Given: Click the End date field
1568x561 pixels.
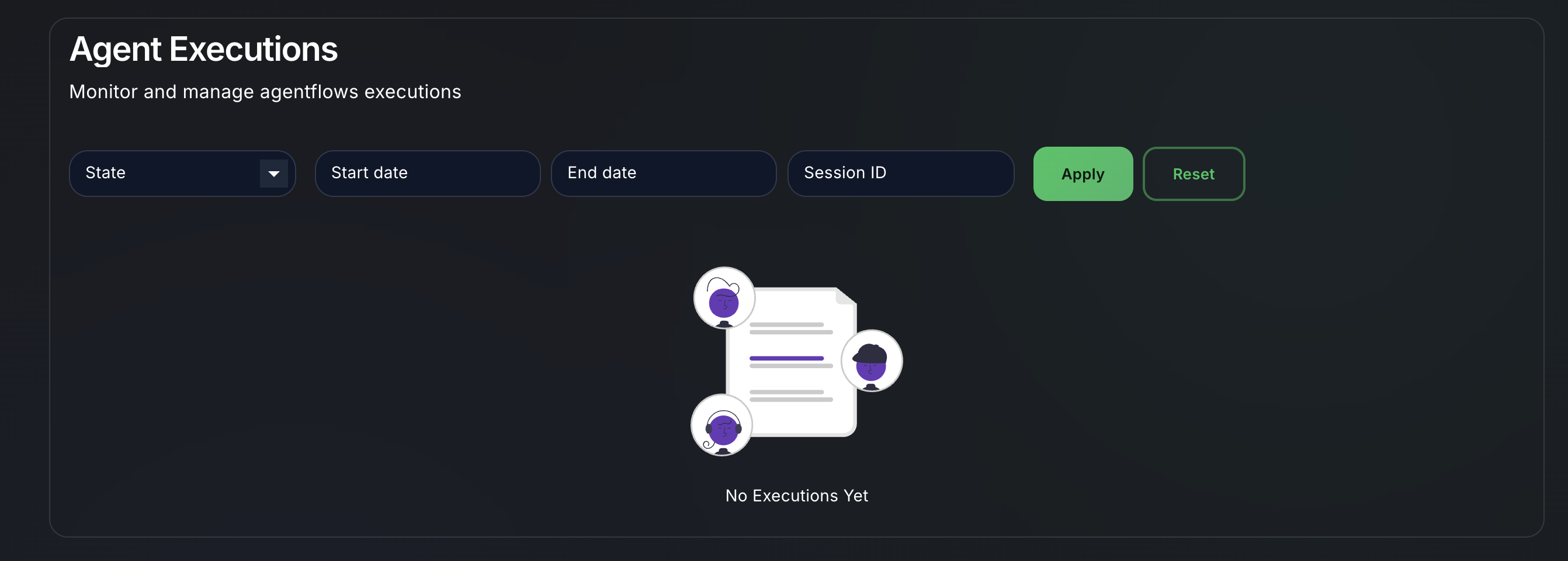Looking at the screenshot, I should coord(664,173).
